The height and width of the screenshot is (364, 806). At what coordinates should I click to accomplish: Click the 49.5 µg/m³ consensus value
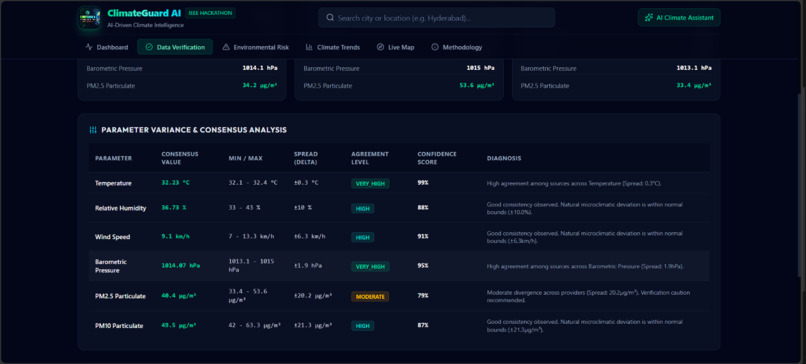point(179,325)
